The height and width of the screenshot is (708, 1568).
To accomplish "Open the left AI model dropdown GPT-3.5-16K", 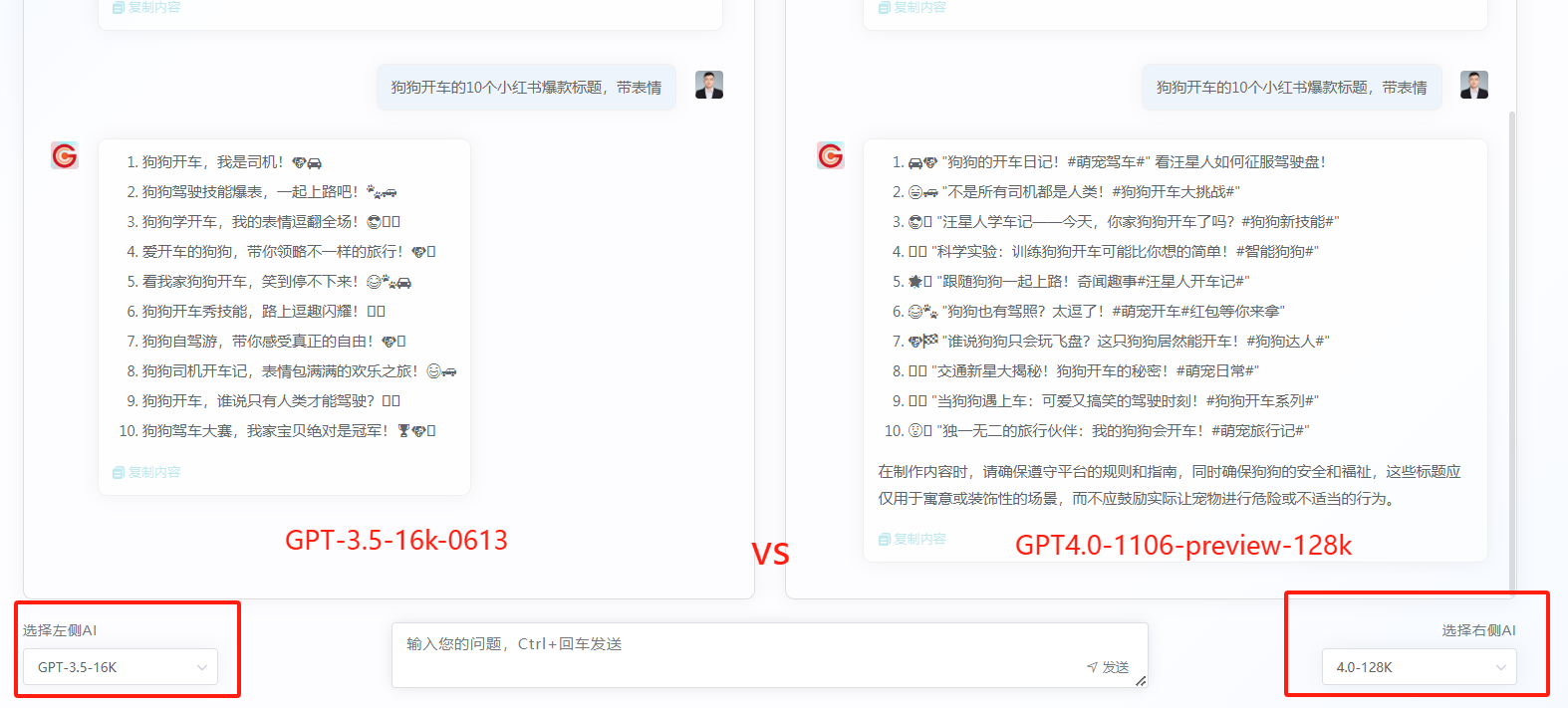I will 121,667.
